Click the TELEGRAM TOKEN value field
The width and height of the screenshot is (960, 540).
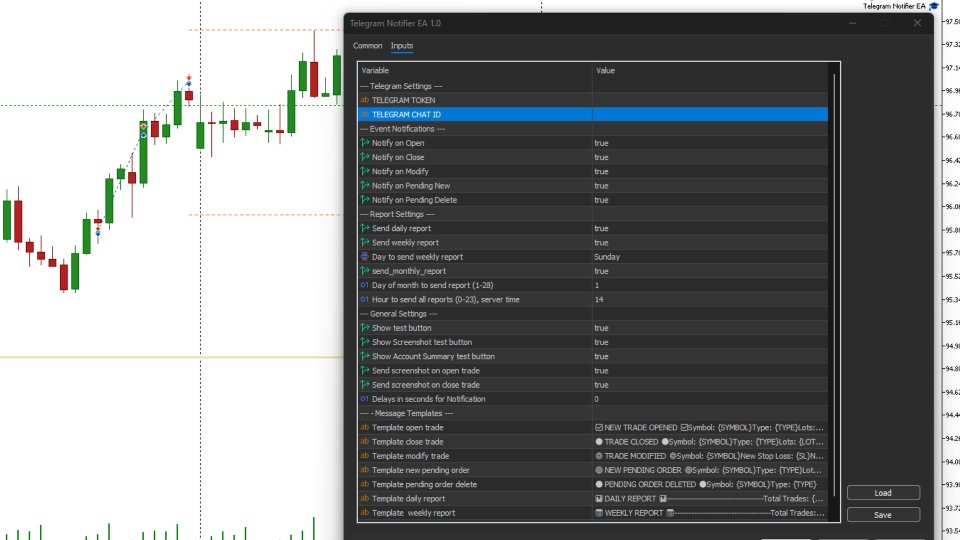710,100
